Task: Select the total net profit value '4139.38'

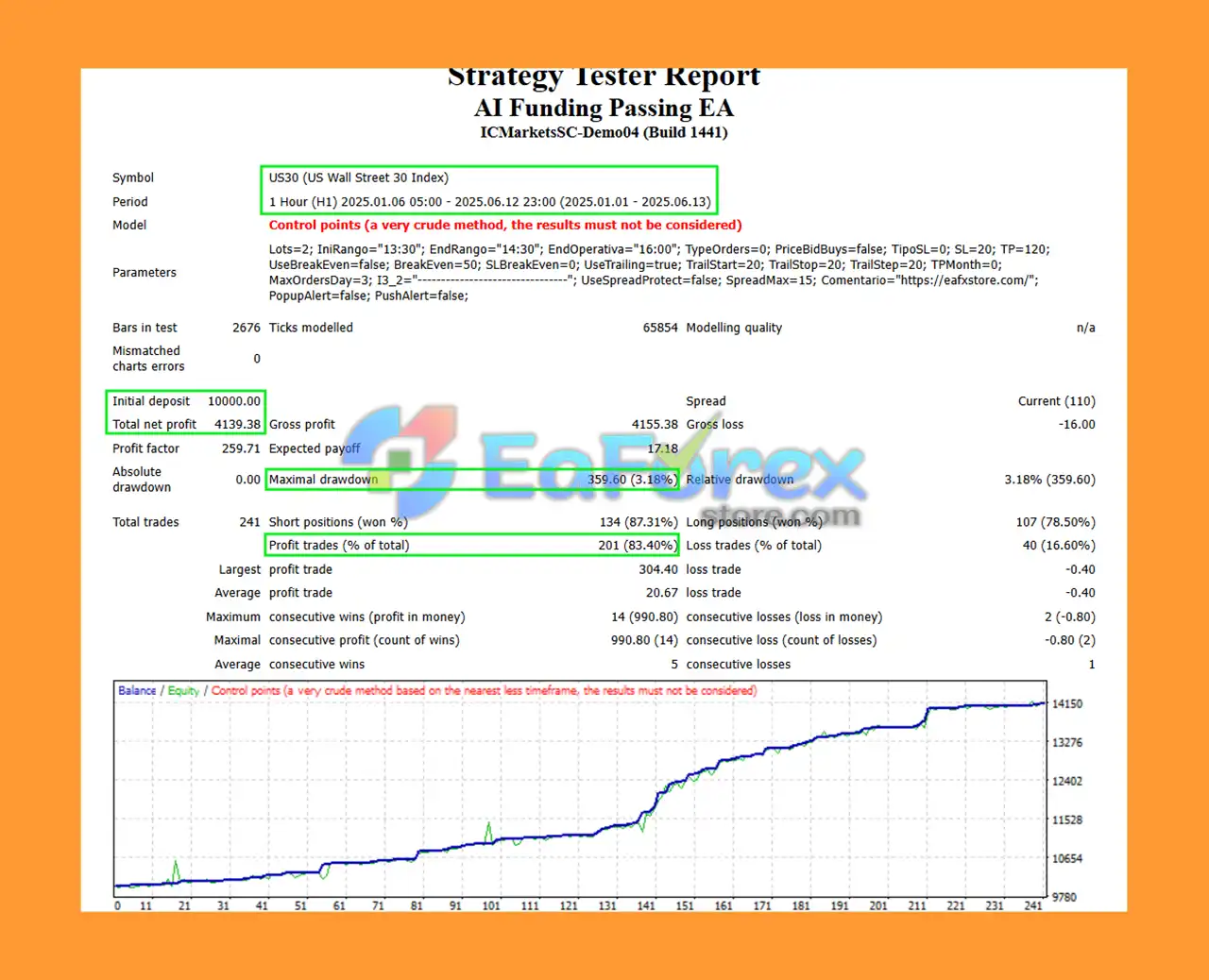Action: (237, 425)
